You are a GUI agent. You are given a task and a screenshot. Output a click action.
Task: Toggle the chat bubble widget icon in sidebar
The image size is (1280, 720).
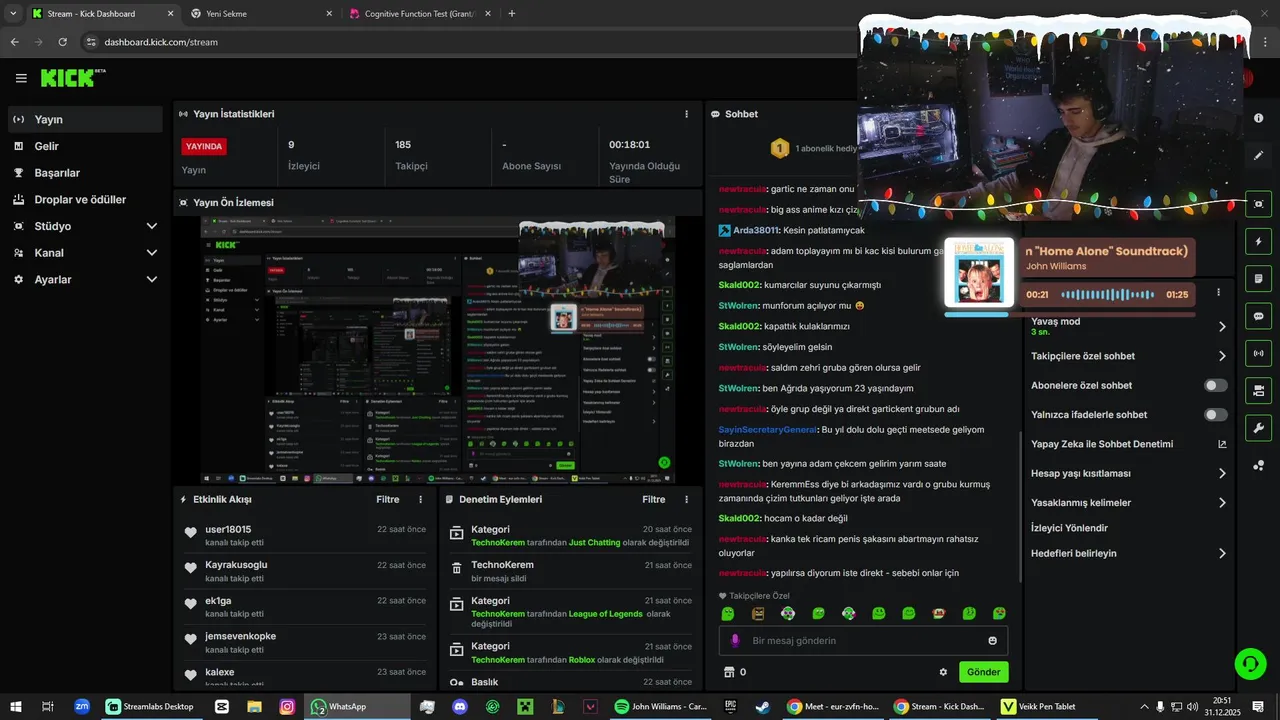tap(1258, 316)
